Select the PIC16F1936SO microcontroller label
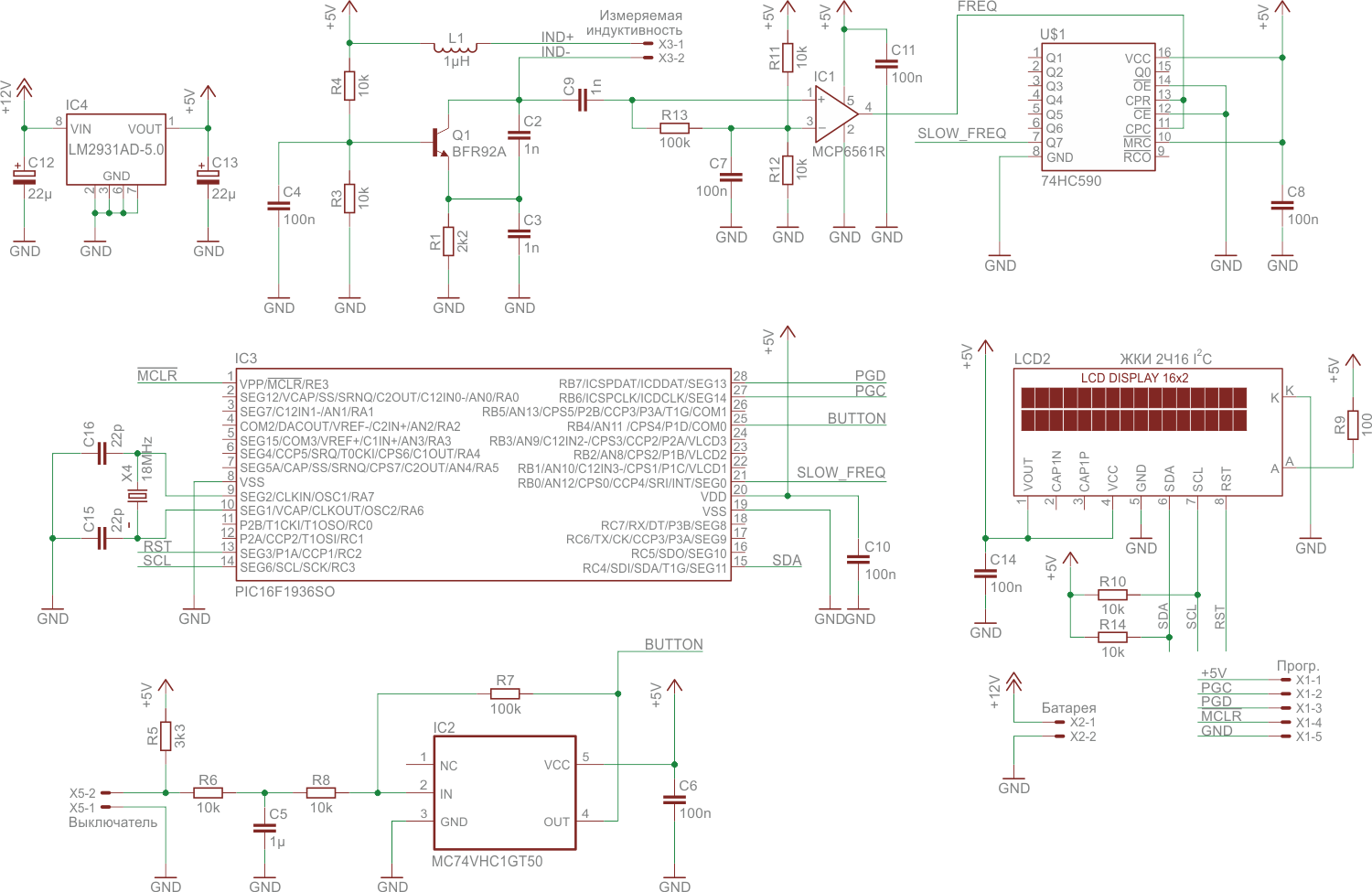 (284, 592)
